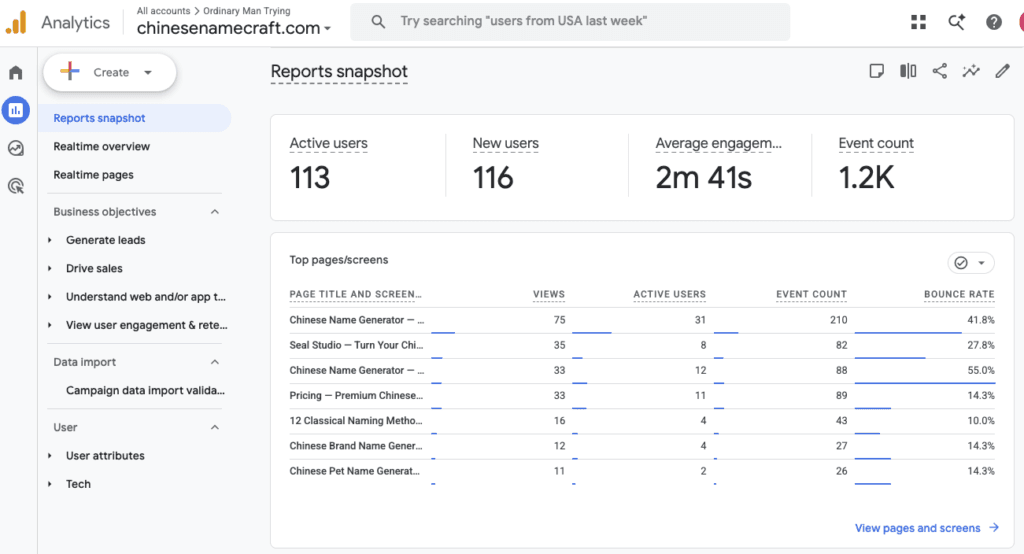Screen dimensions: 1024x554
Task: Expand Tech tree item
Action: coord(50,484)
